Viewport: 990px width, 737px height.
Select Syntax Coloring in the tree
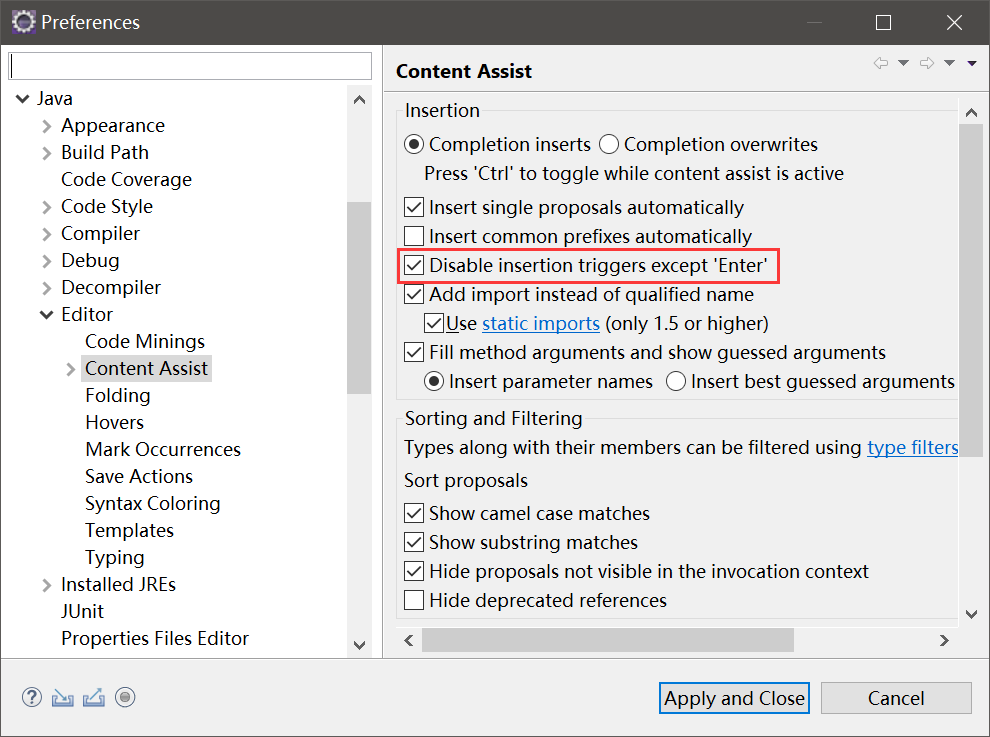(x=153, y=503)
